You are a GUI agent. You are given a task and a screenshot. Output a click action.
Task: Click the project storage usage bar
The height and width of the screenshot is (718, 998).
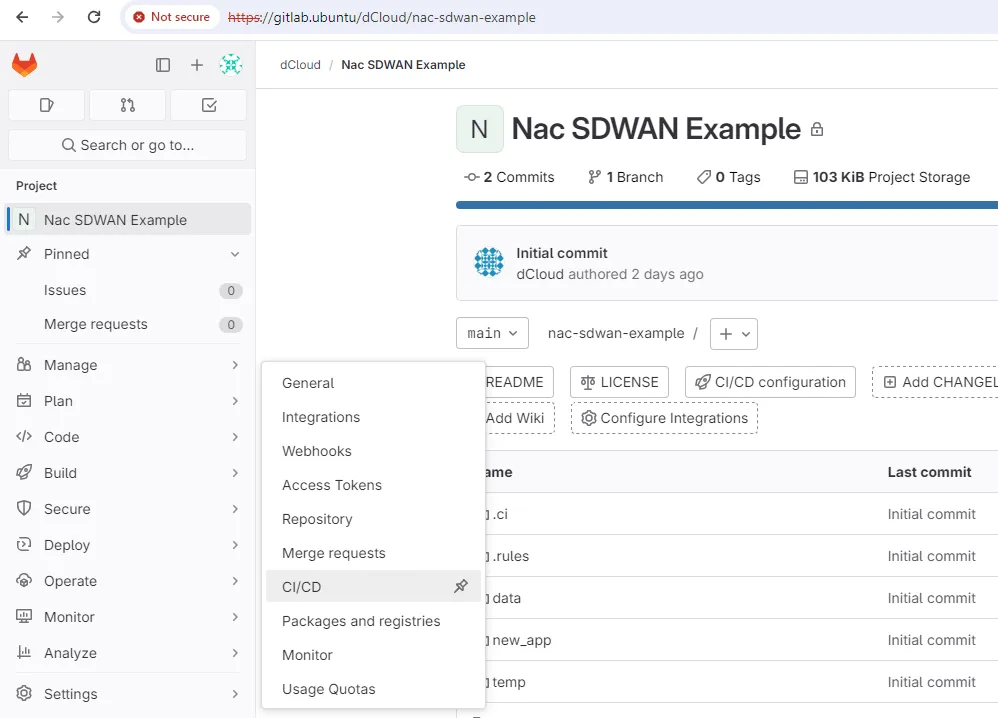coord(726,205)
